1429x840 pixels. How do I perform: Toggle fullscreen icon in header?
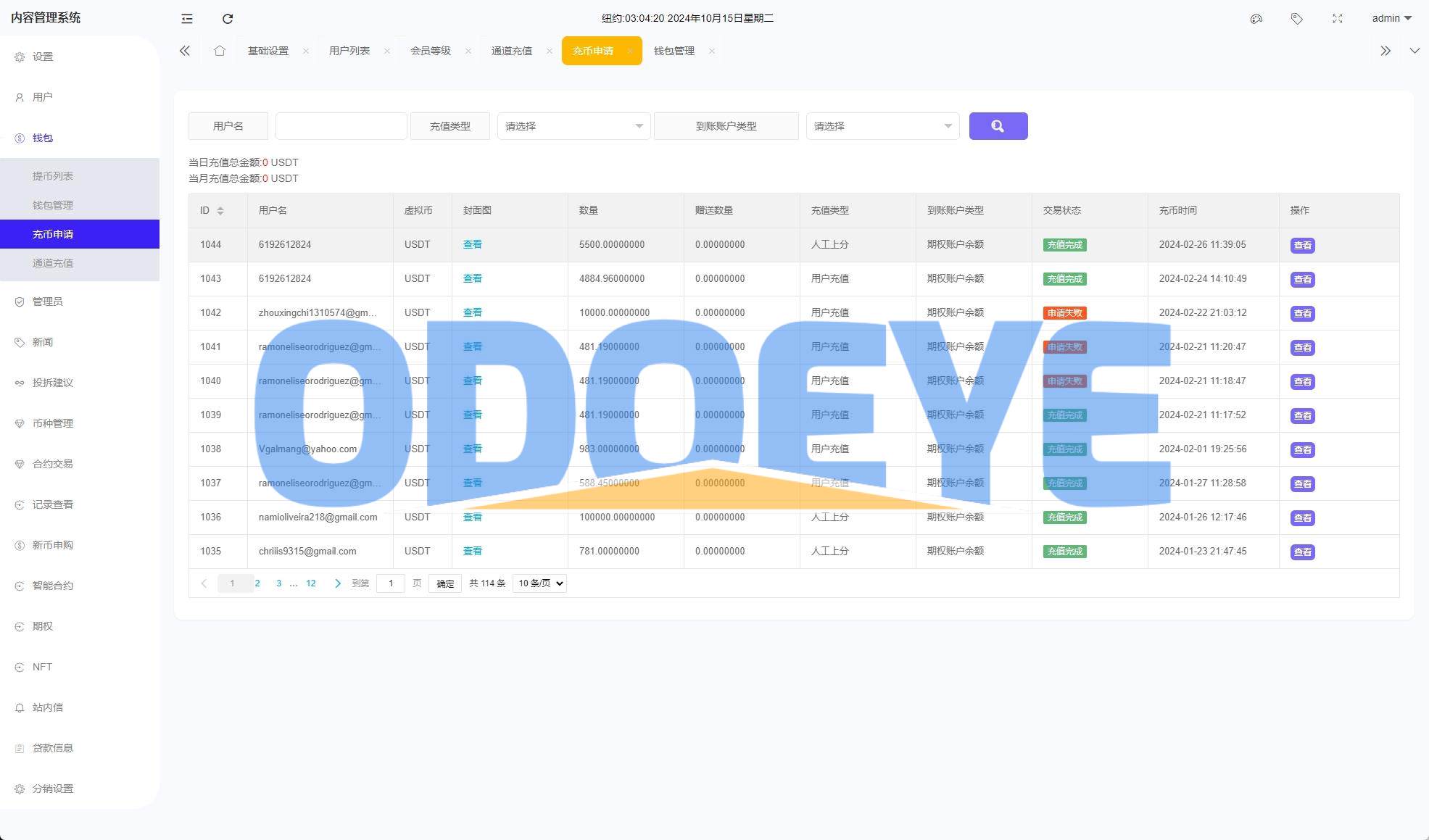pos(1338,19)
